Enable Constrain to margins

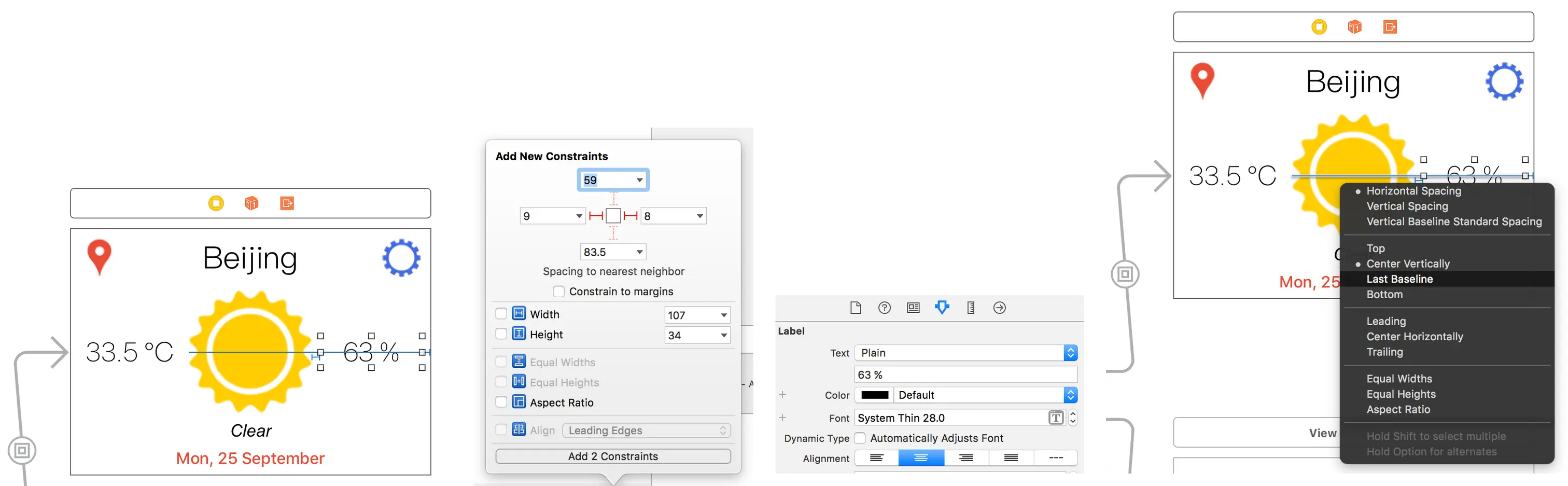click(559, 291)
